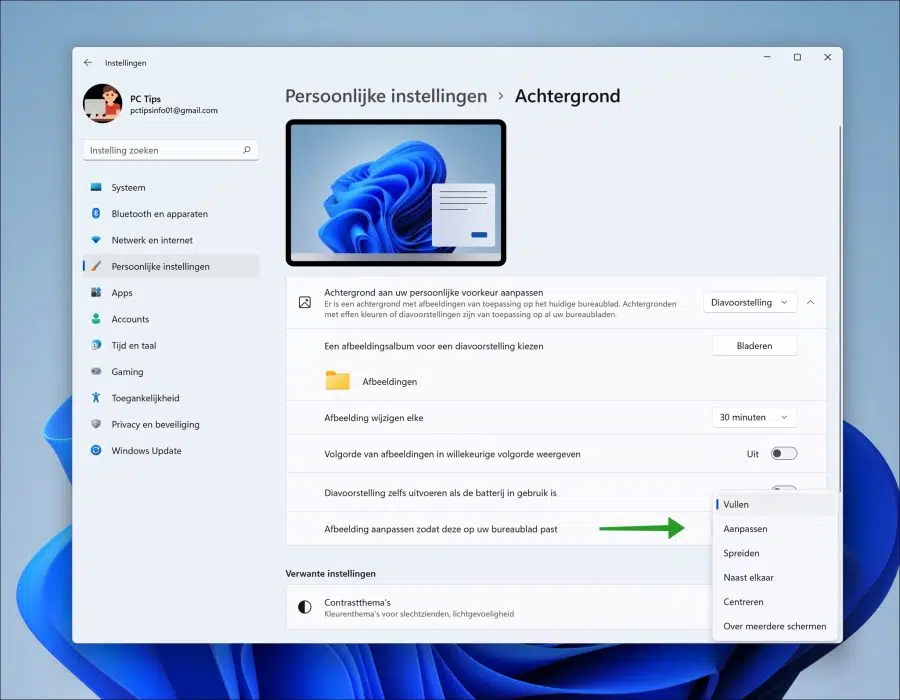Click Persoonlijke instellingen breadcrumb link

tap(386, 96)
